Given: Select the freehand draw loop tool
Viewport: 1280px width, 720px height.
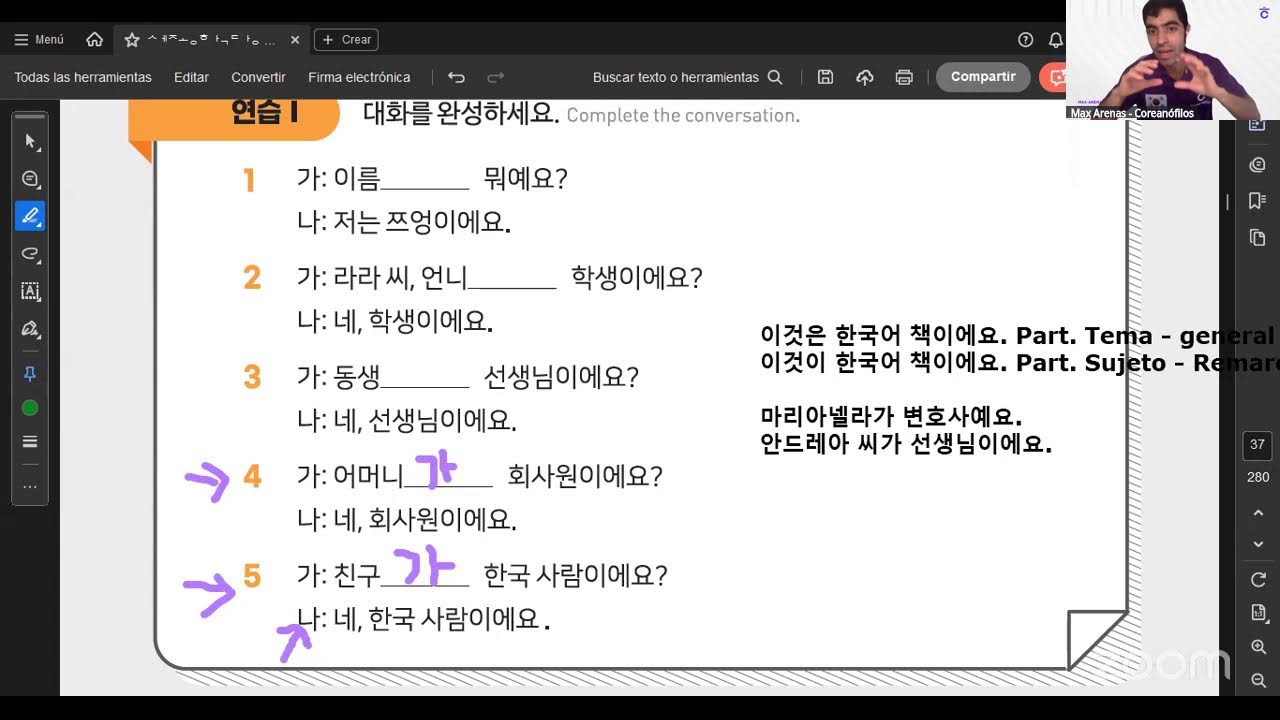Looking at the screenshot, I should (x=30, y=254).
